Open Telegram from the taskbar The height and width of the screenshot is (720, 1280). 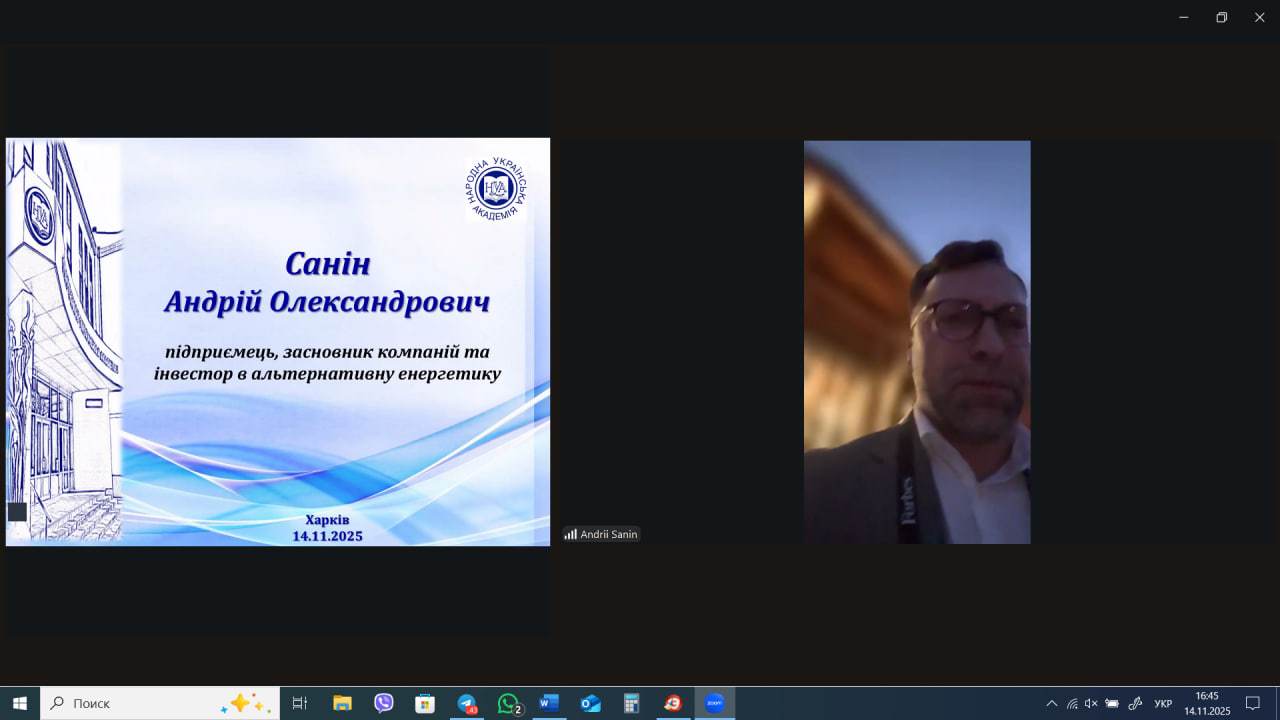click(467, 703)
